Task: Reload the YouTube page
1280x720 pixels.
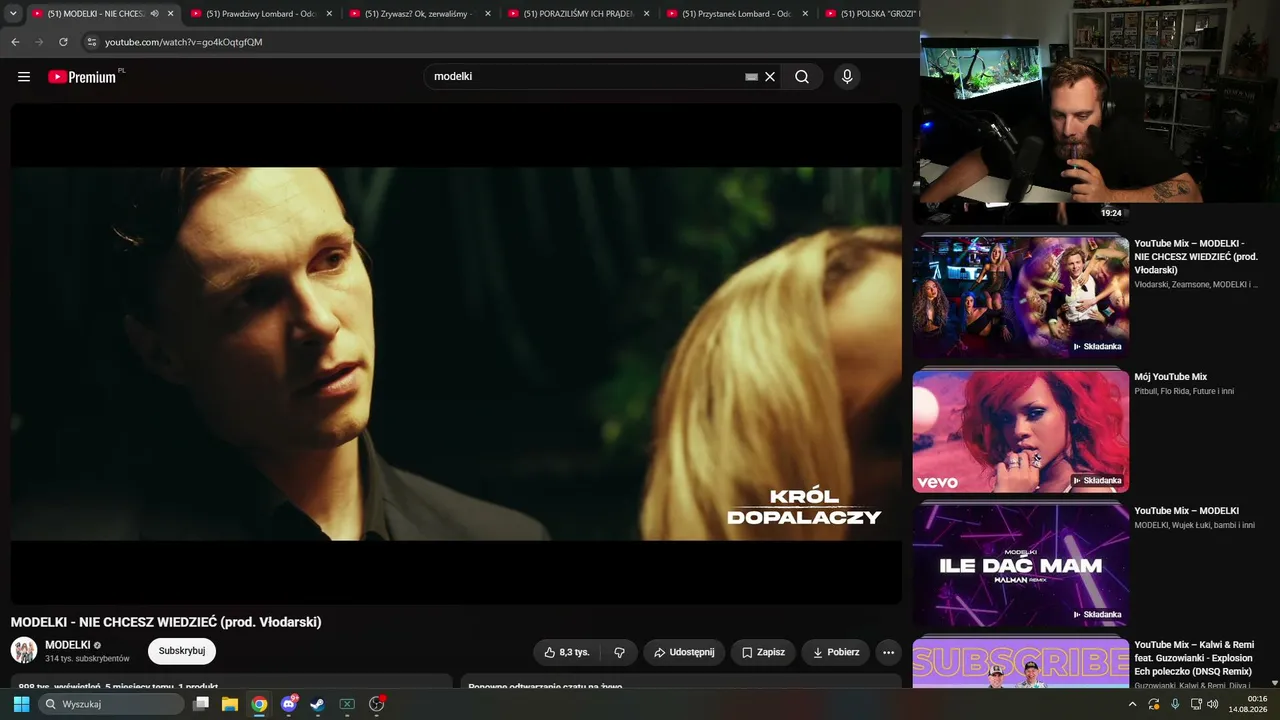Action: pos(63,42)
